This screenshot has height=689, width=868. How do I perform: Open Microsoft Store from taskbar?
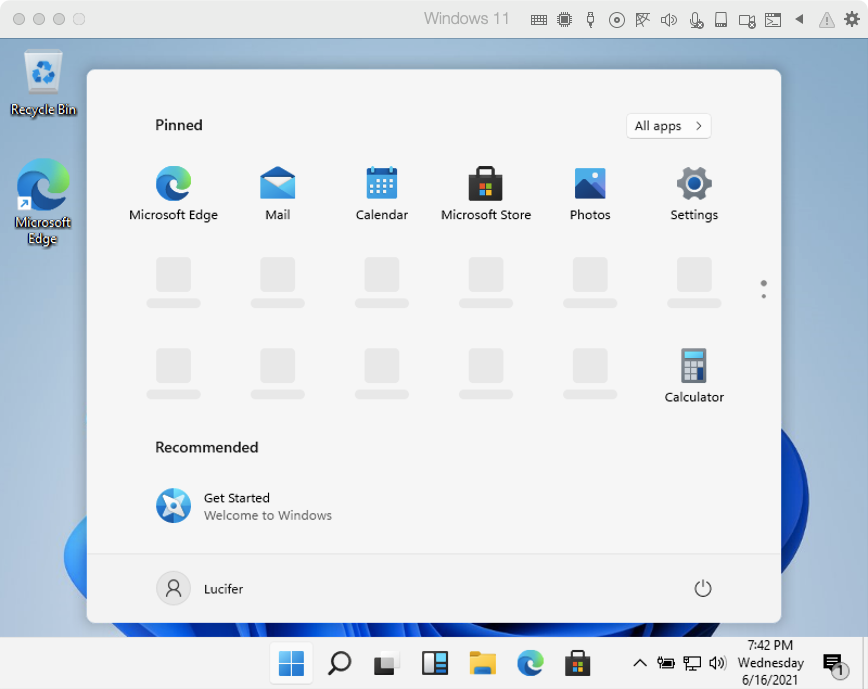[577, 663]
